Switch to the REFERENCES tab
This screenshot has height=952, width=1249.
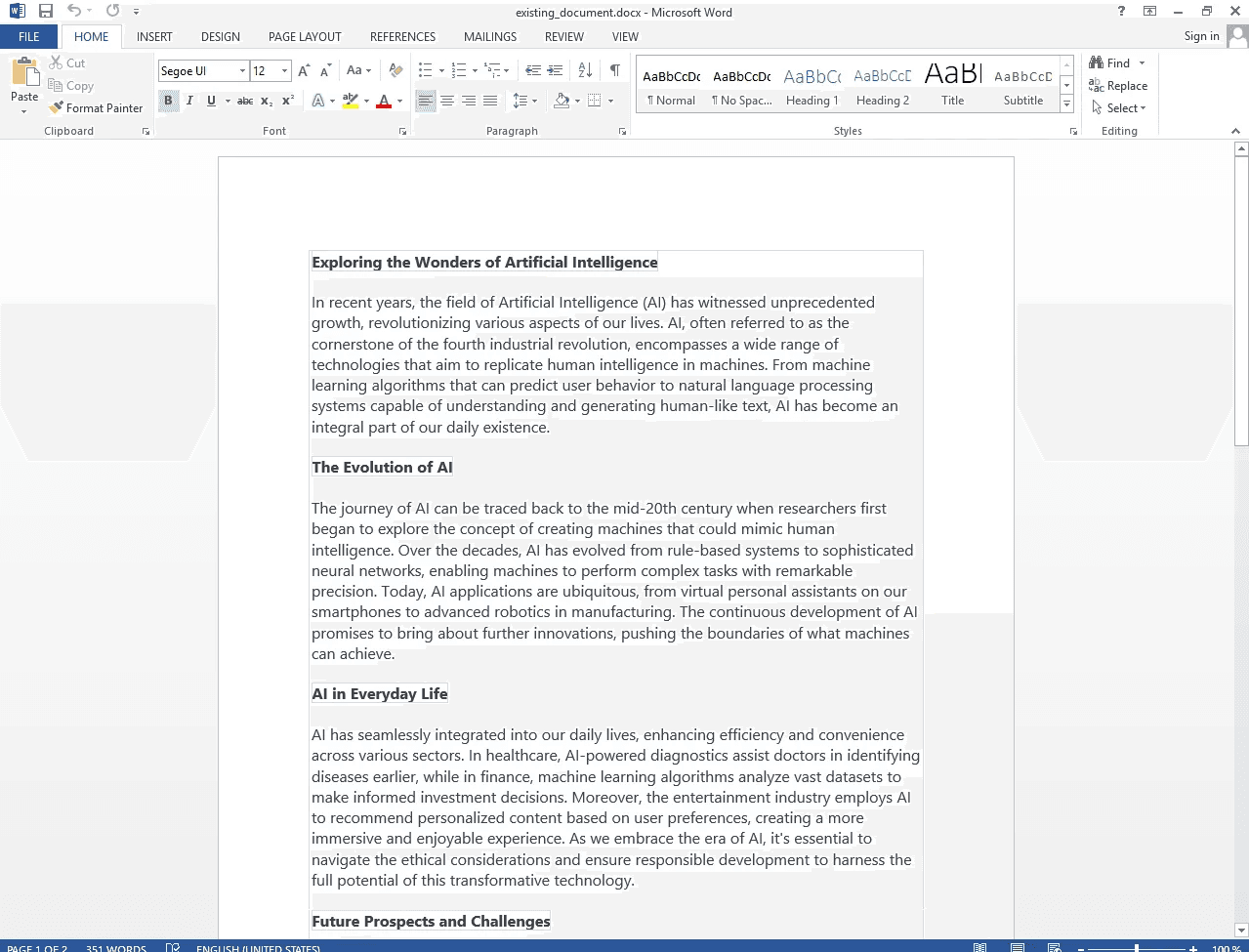click(x=402, y=36)
